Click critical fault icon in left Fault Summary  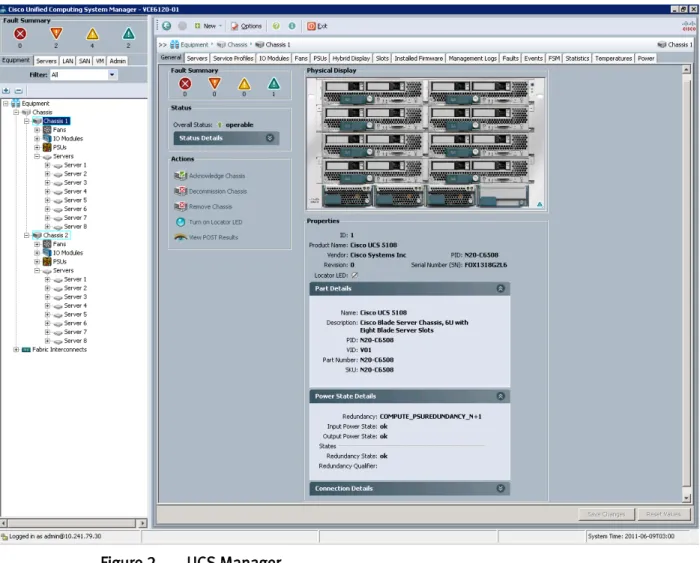[x=20, y=33]
